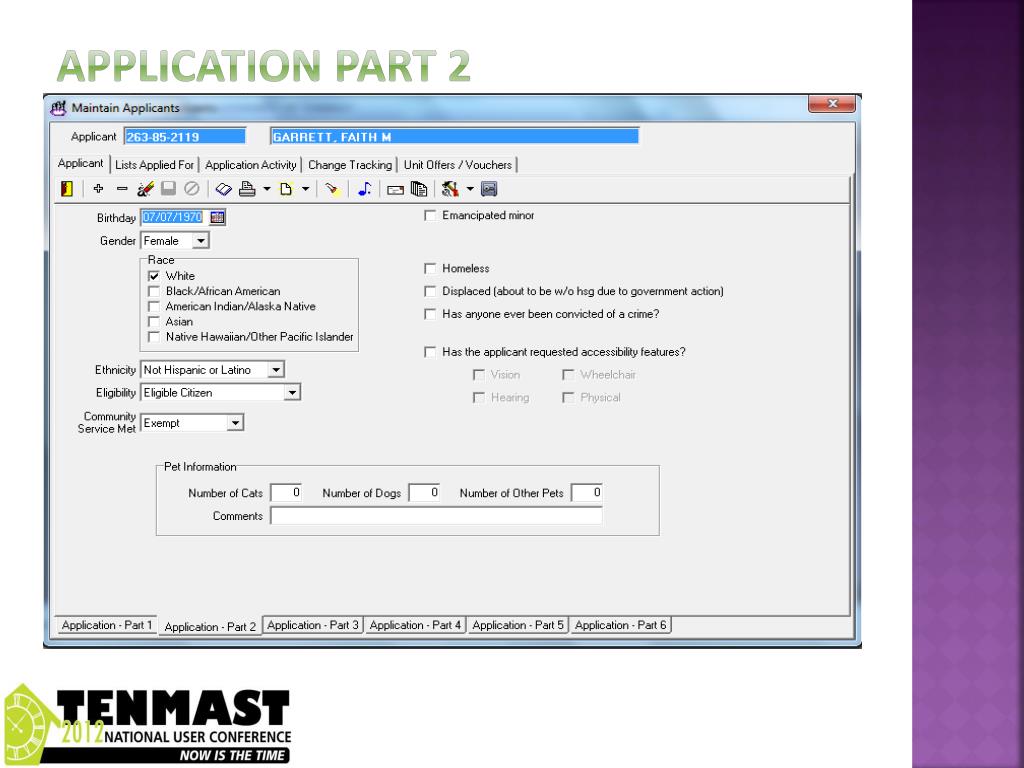Toggle the Homeless checkbox
Image resolution: width=1024 pixels, height=768 pixels.
[x=430, y=268]
